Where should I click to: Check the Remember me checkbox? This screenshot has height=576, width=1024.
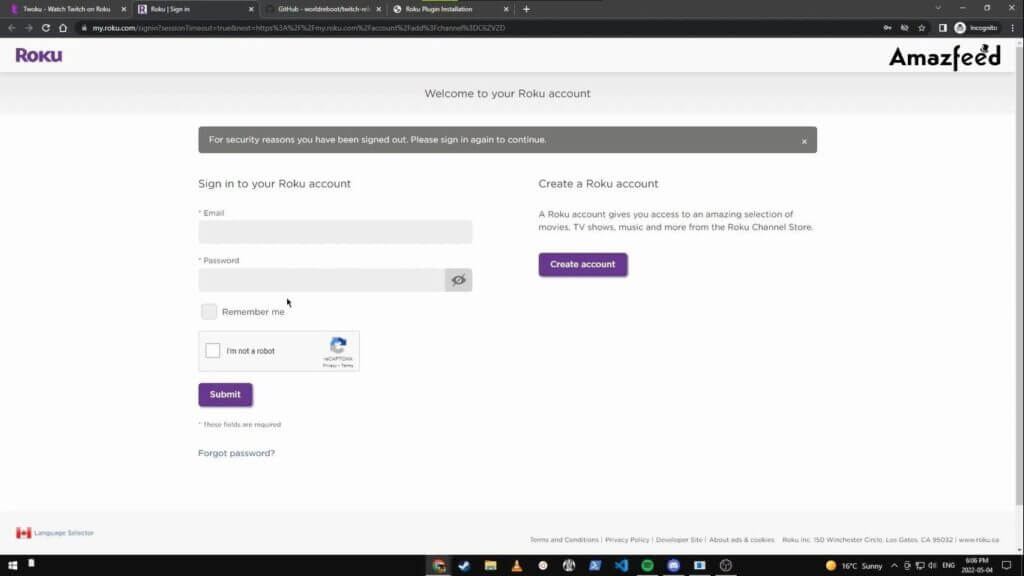[209, 312]
